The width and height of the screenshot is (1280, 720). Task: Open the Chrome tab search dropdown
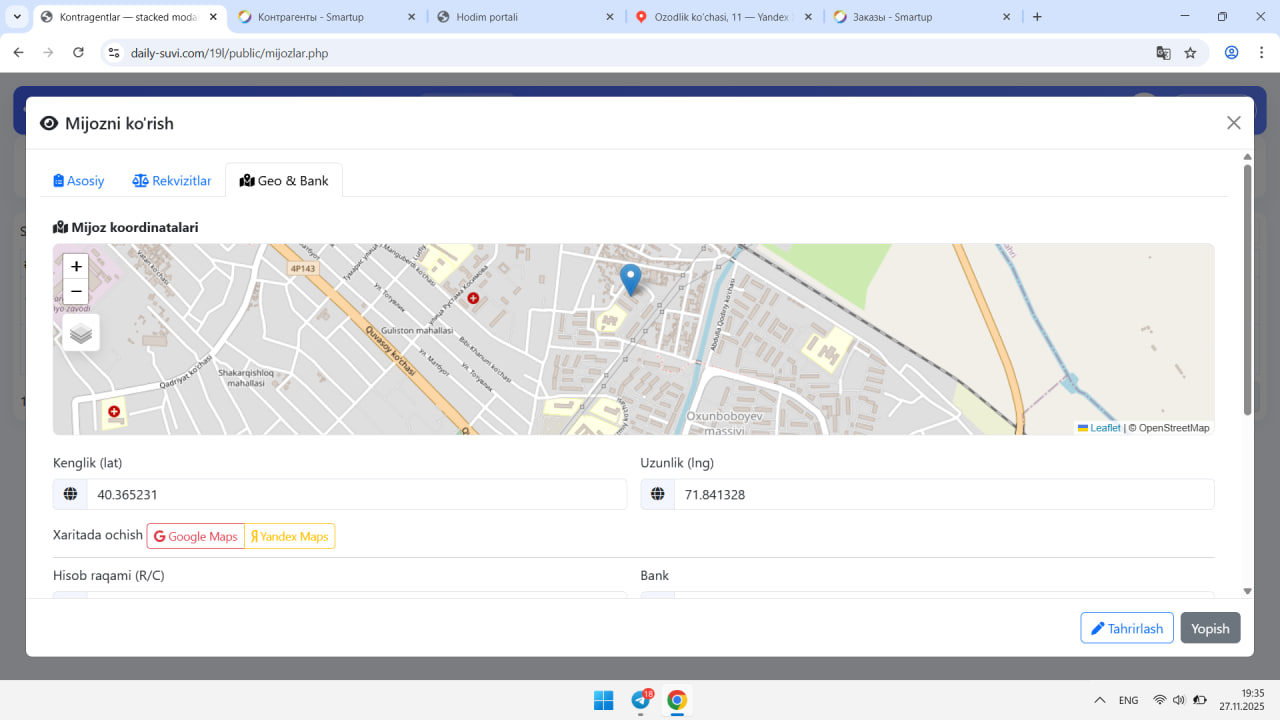click(17, 17)
